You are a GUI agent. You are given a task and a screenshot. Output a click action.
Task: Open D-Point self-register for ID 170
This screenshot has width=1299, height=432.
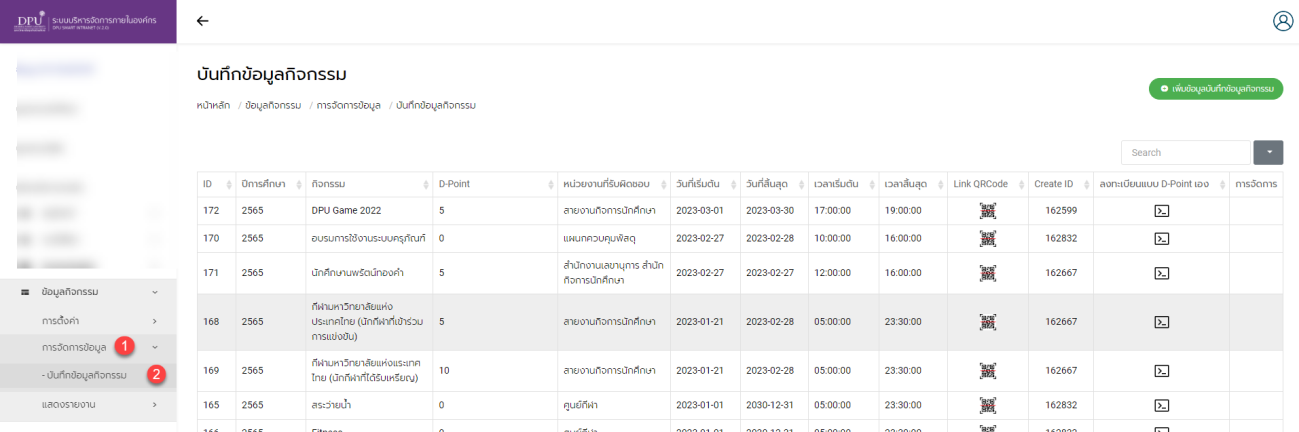click(x=1162, y=238)
